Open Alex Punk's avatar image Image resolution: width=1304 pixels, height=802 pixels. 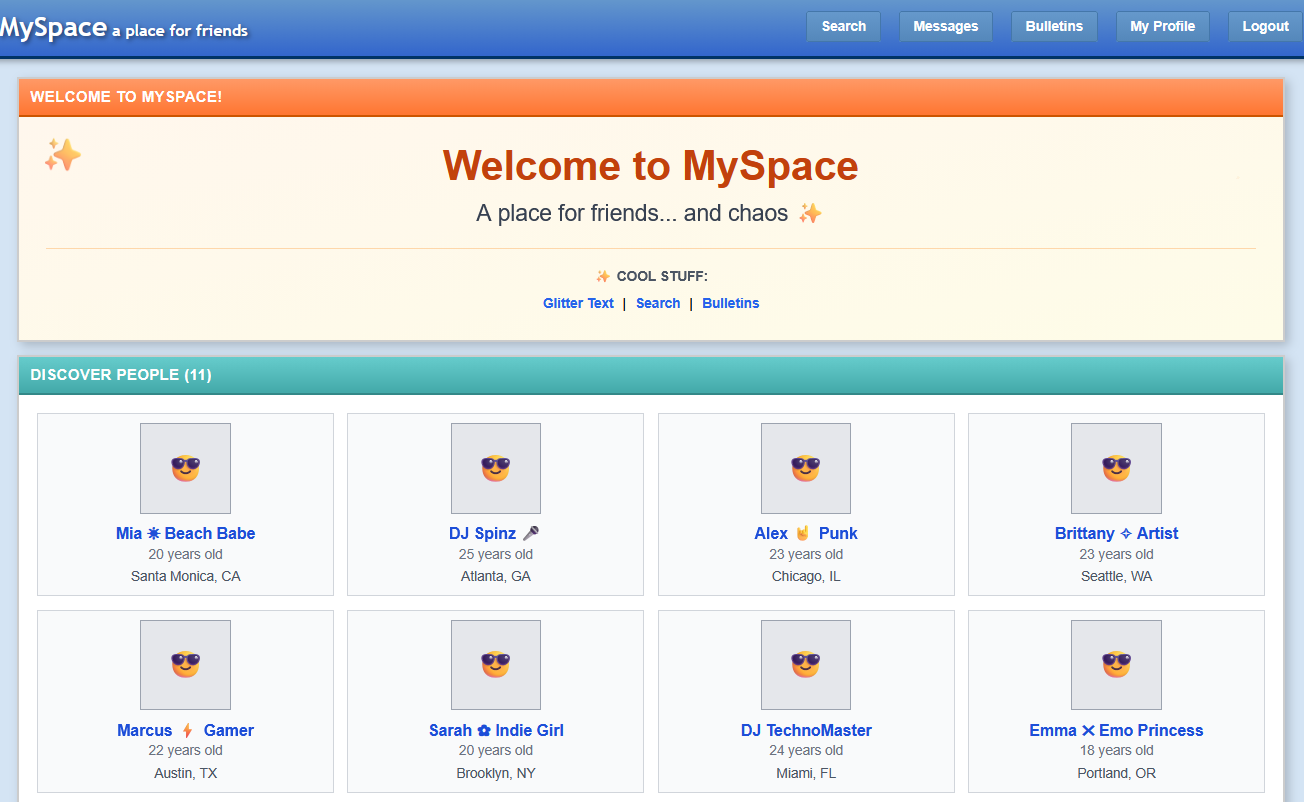[806, 468]
